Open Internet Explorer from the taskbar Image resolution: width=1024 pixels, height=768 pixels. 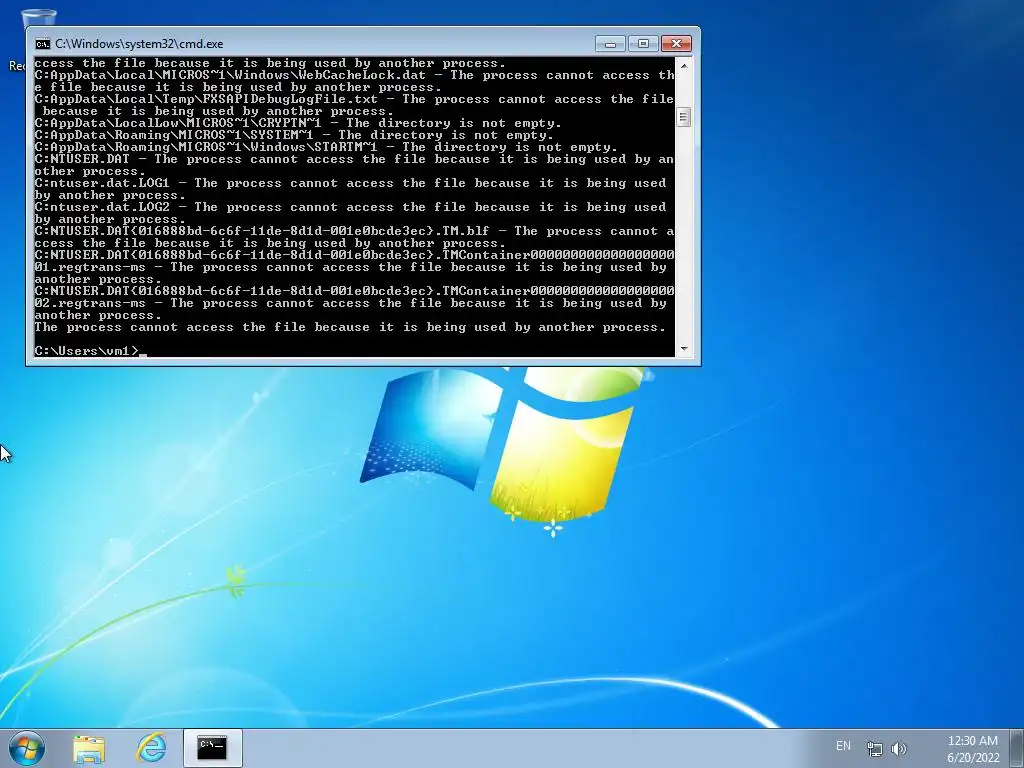pyautogui.click(x=151, y=748)
